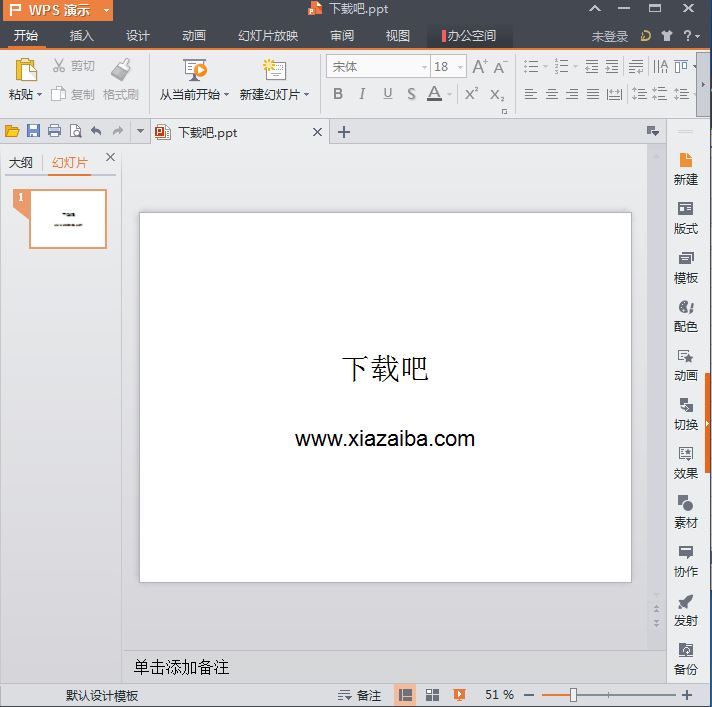
Task: Zoom in with plus button
Action: pyautogui.click(x=687, y=694)
